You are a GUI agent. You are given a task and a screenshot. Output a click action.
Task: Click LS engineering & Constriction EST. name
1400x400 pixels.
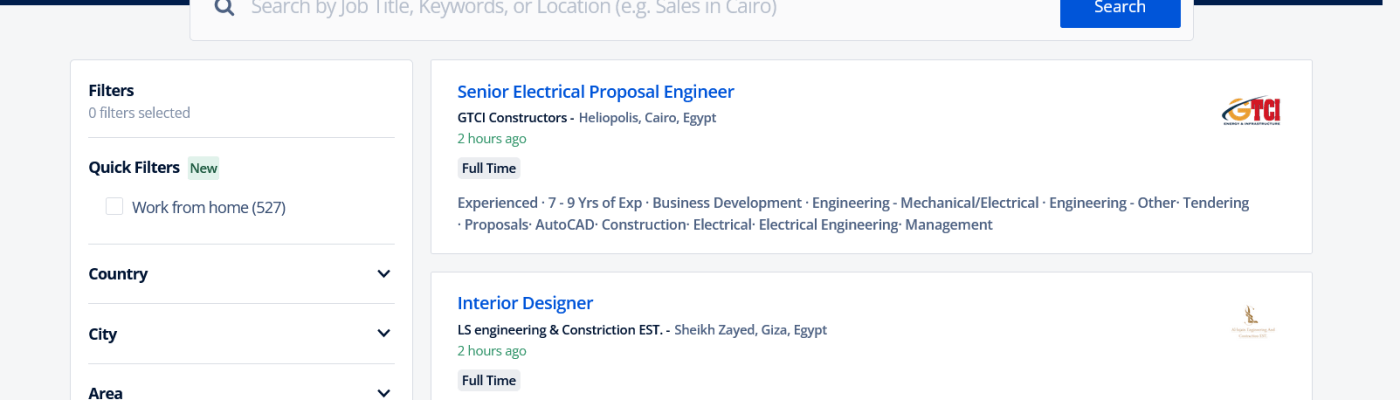(x=560, y=330)
